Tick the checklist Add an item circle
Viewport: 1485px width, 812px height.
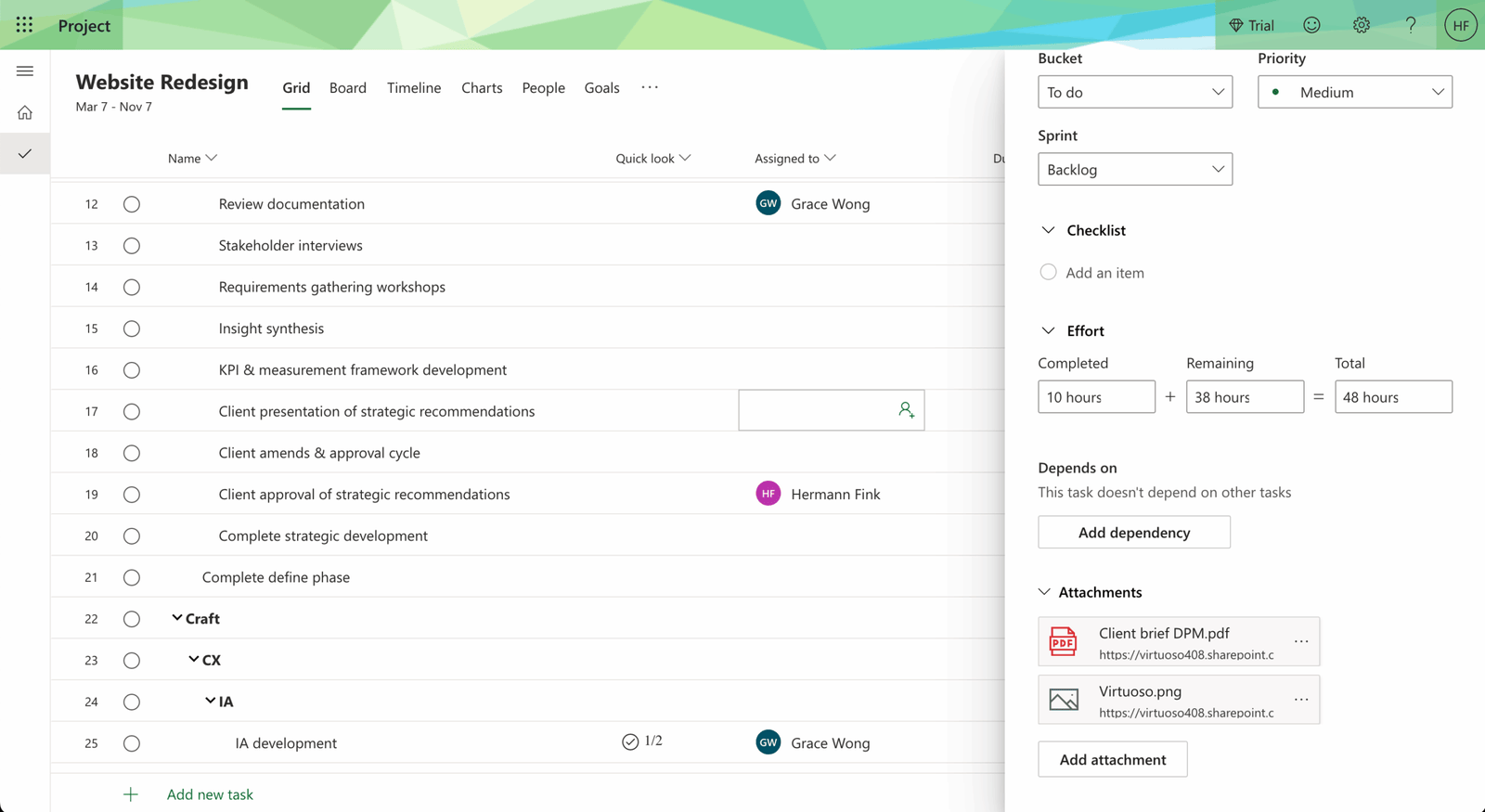point(1048,272)
